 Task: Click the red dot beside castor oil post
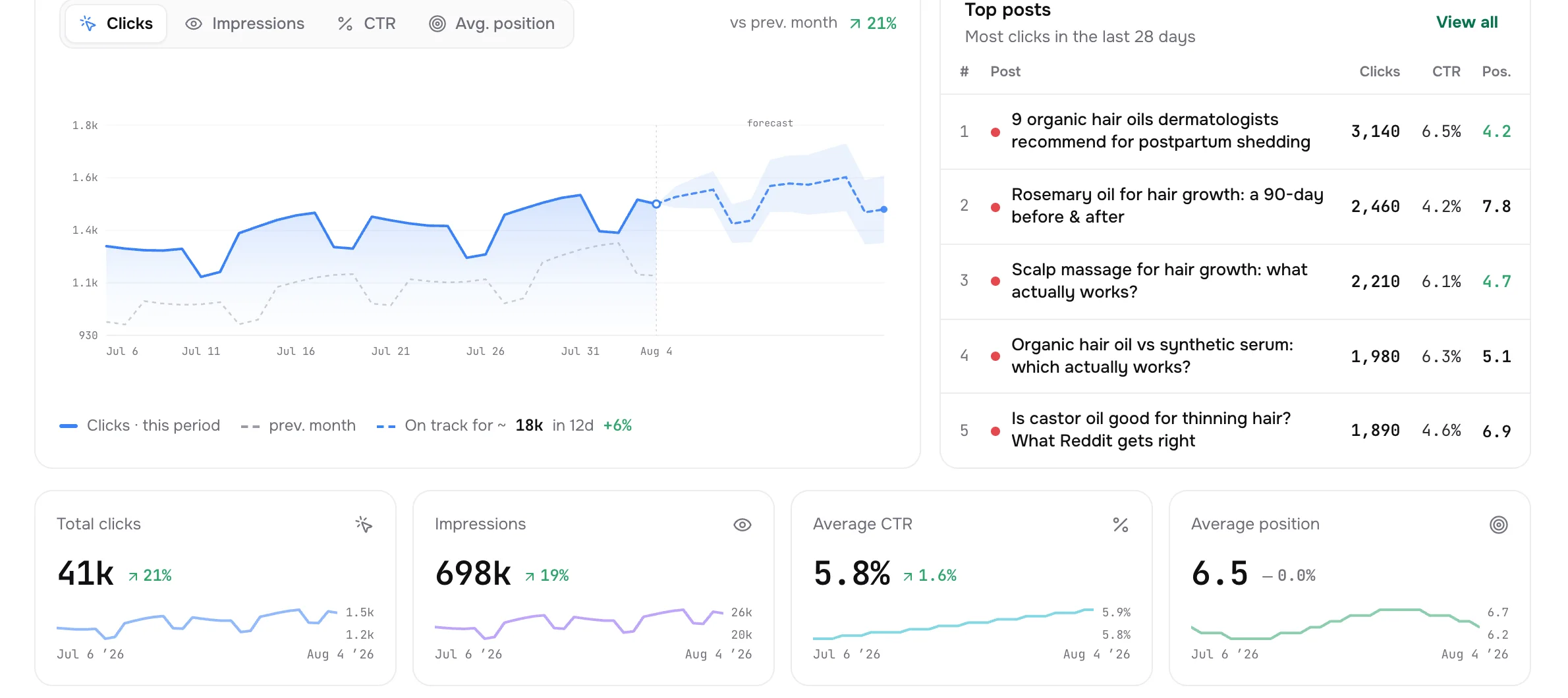(x=995, y=431)
